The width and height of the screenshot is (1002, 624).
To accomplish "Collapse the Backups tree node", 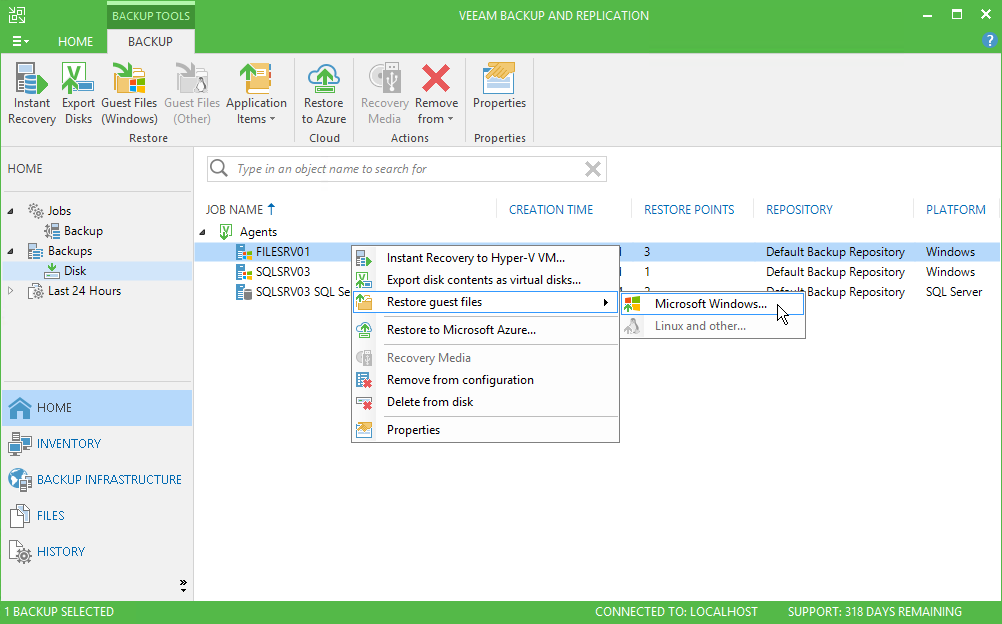I will (x=10, y=251).
